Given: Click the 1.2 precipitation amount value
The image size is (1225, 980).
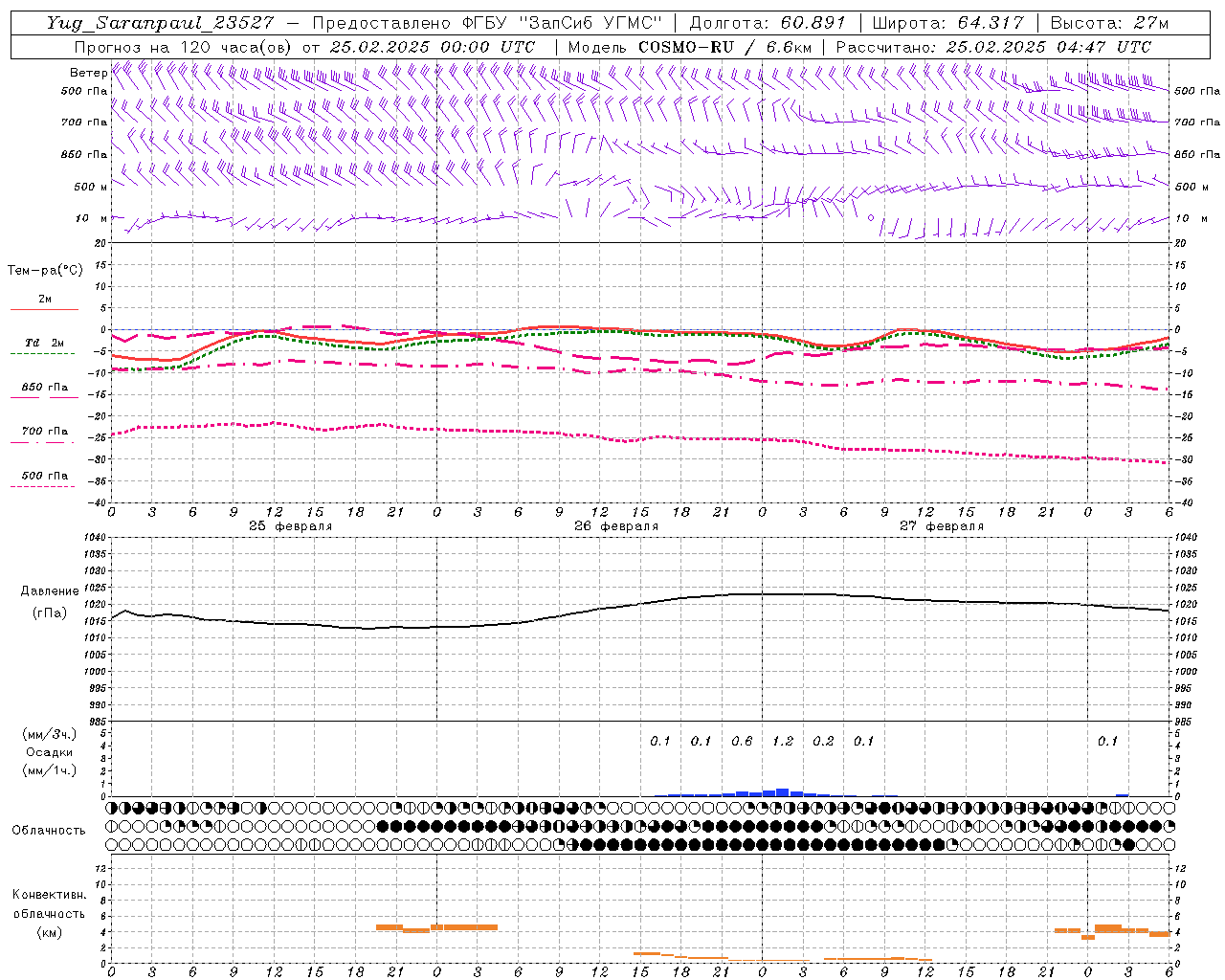Looking at the screenshot, I should [783, 741].
